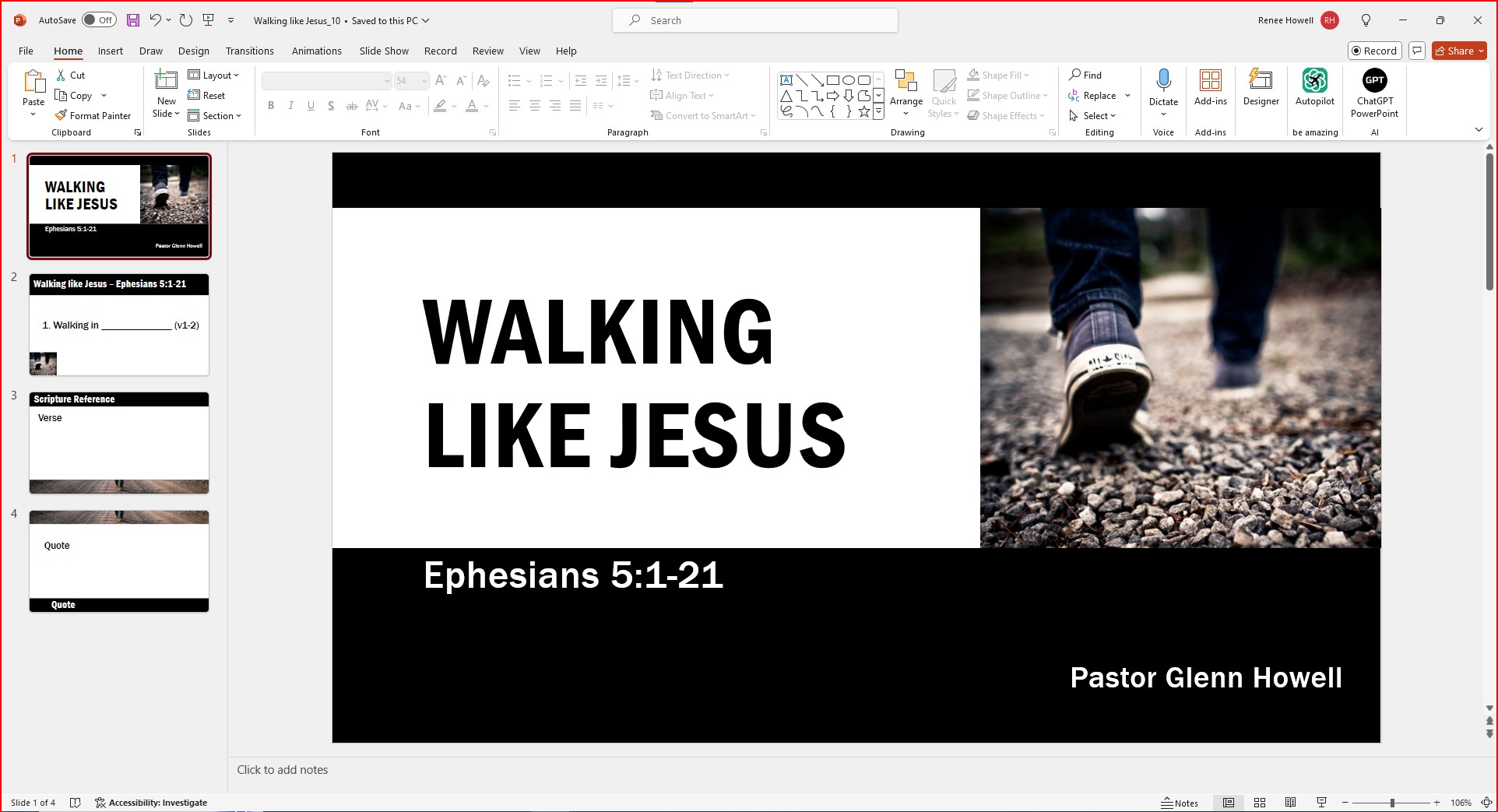Open the Dictate voice tool
The image size is (1498, 812).
click(x=1163, y=88)
